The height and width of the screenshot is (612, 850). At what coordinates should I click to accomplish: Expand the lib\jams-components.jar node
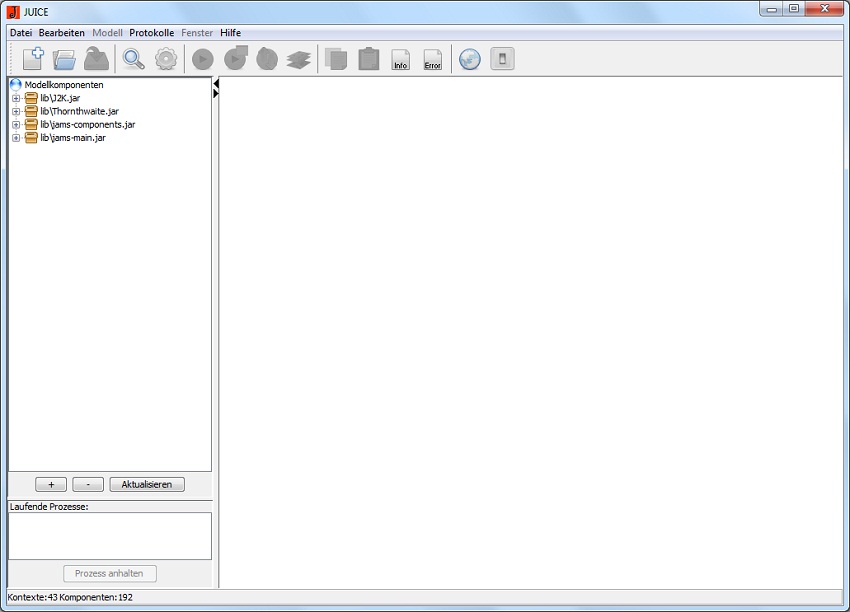[x=16, y=125]
